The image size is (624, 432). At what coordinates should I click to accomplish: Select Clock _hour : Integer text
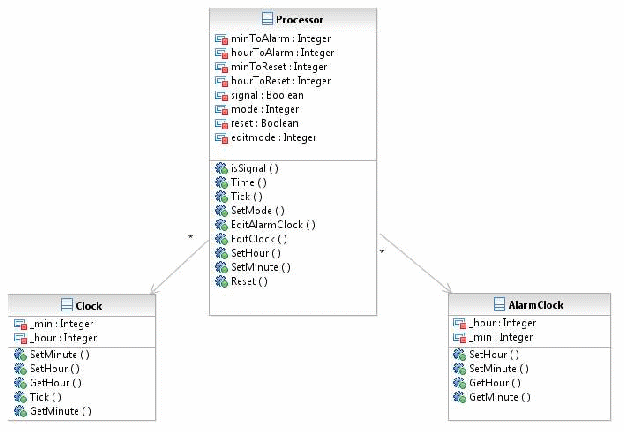point(63,338)
